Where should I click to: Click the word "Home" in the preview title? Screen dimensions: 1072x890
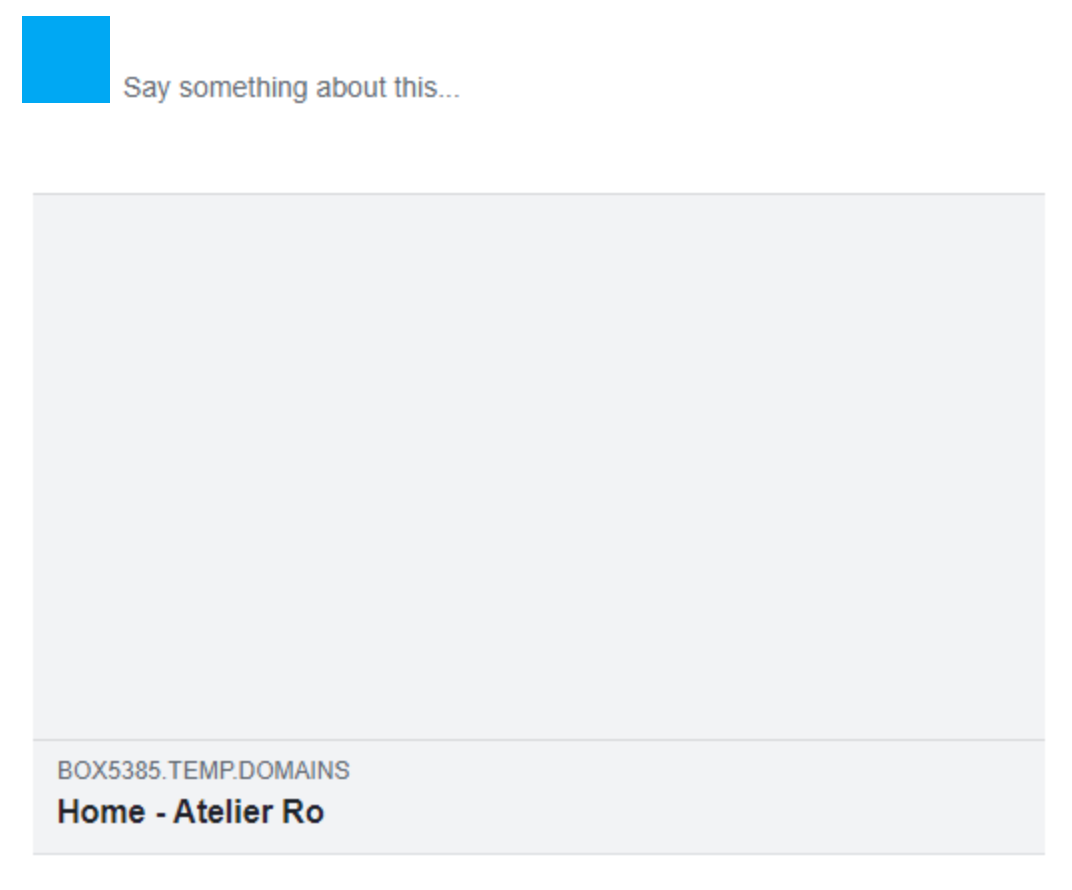tap(101, 812)
